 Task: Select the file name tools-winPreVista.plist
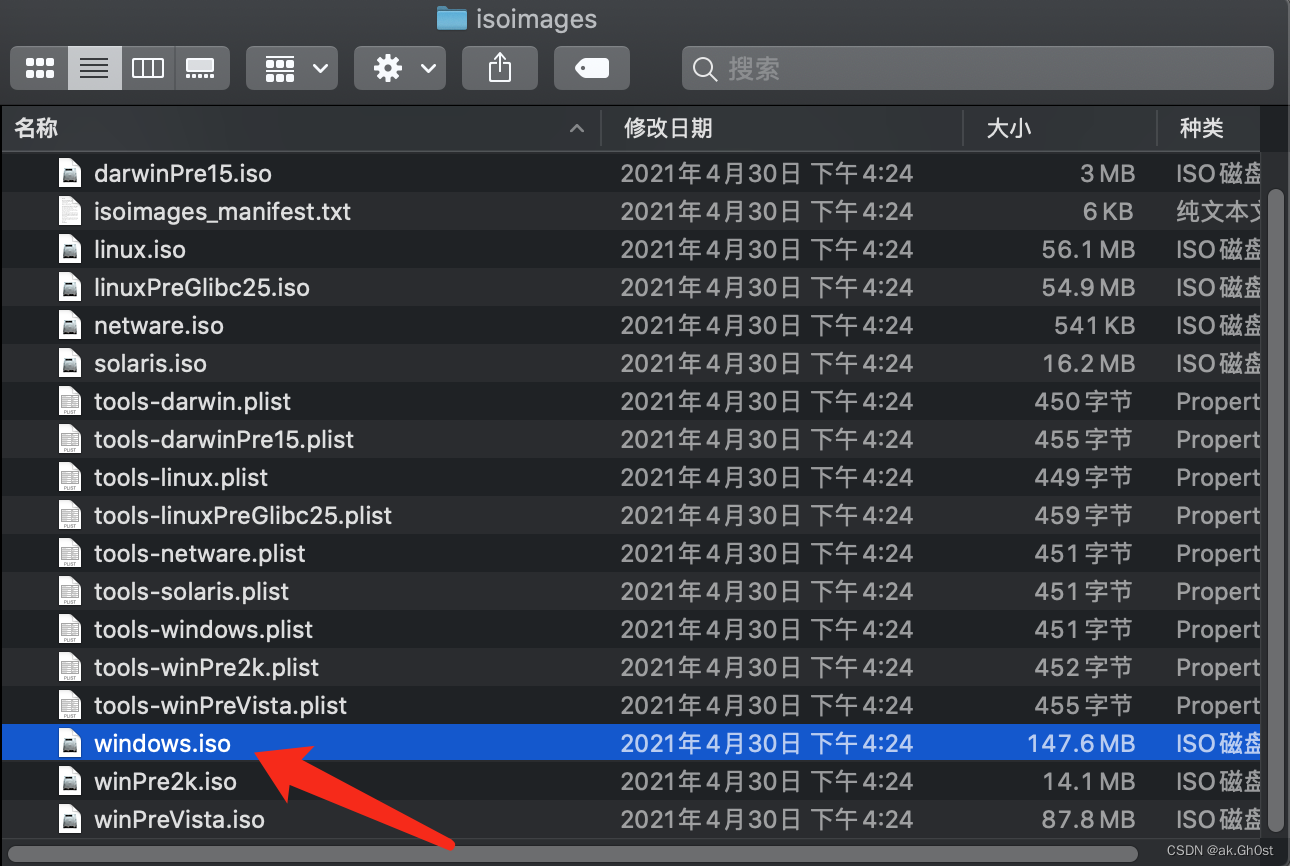pyautogui.click(x=220, y=705)
